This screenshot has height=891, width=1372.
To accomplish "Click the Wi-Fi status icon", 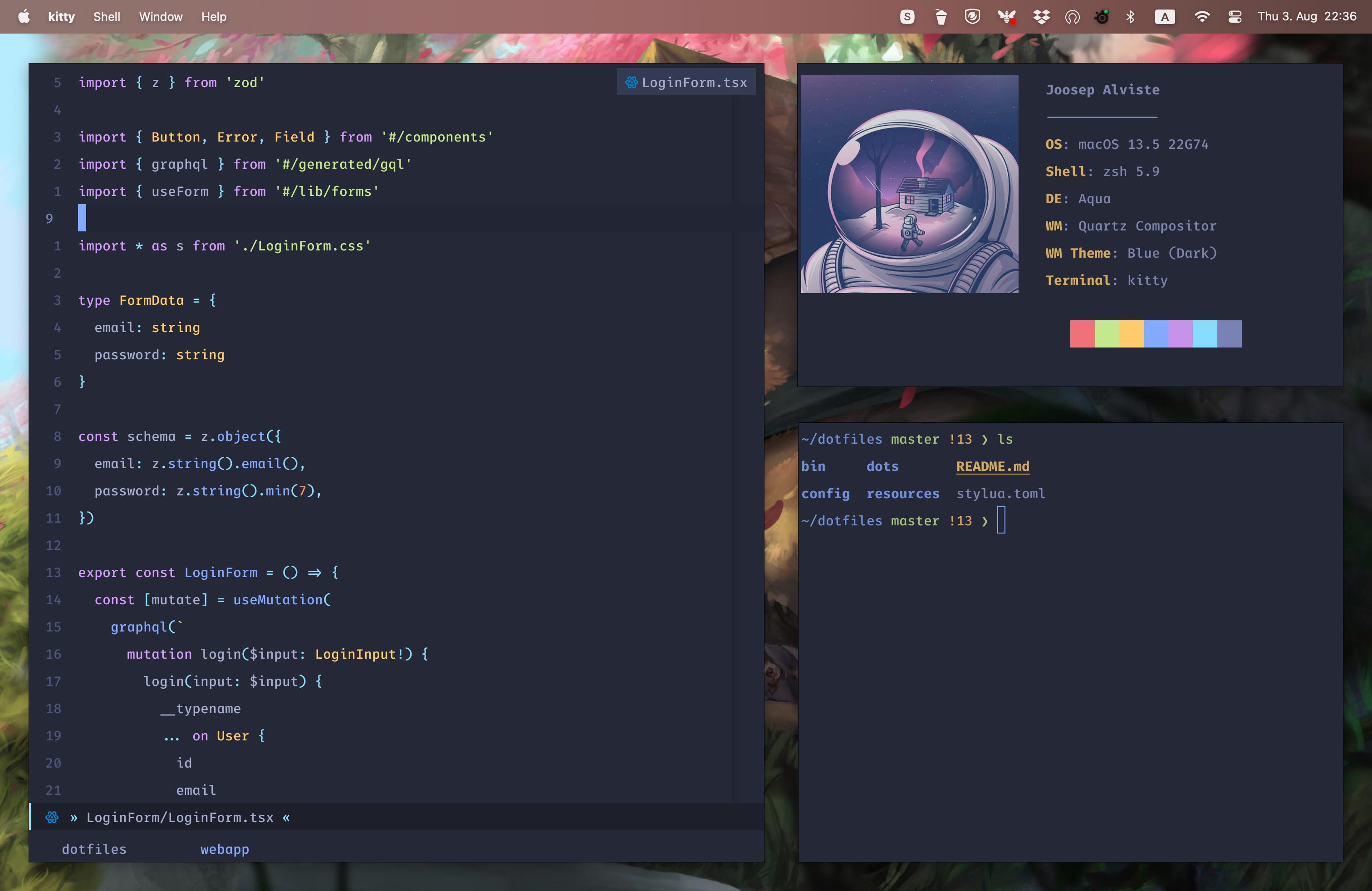I will 1201,17.
